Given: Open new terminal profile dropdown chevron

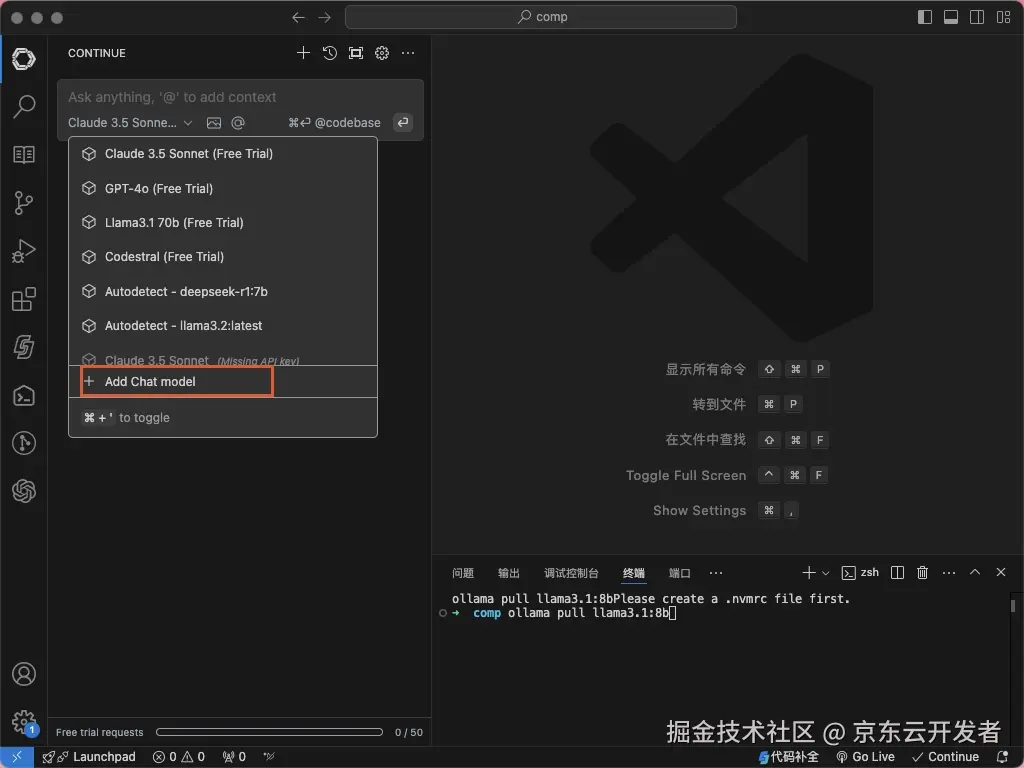Looking at the screenshot, I should coord(825,573).
